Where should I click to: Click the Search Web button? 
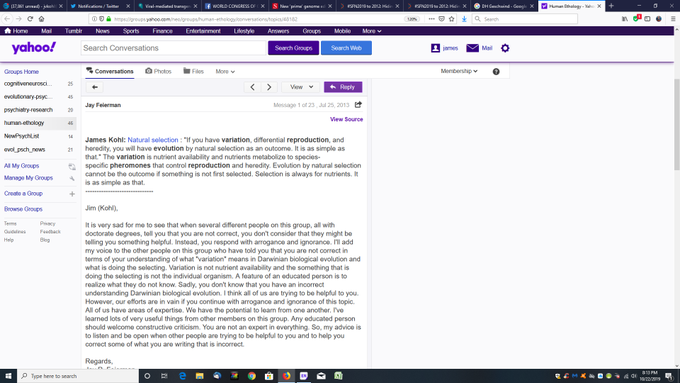[346, 48]
